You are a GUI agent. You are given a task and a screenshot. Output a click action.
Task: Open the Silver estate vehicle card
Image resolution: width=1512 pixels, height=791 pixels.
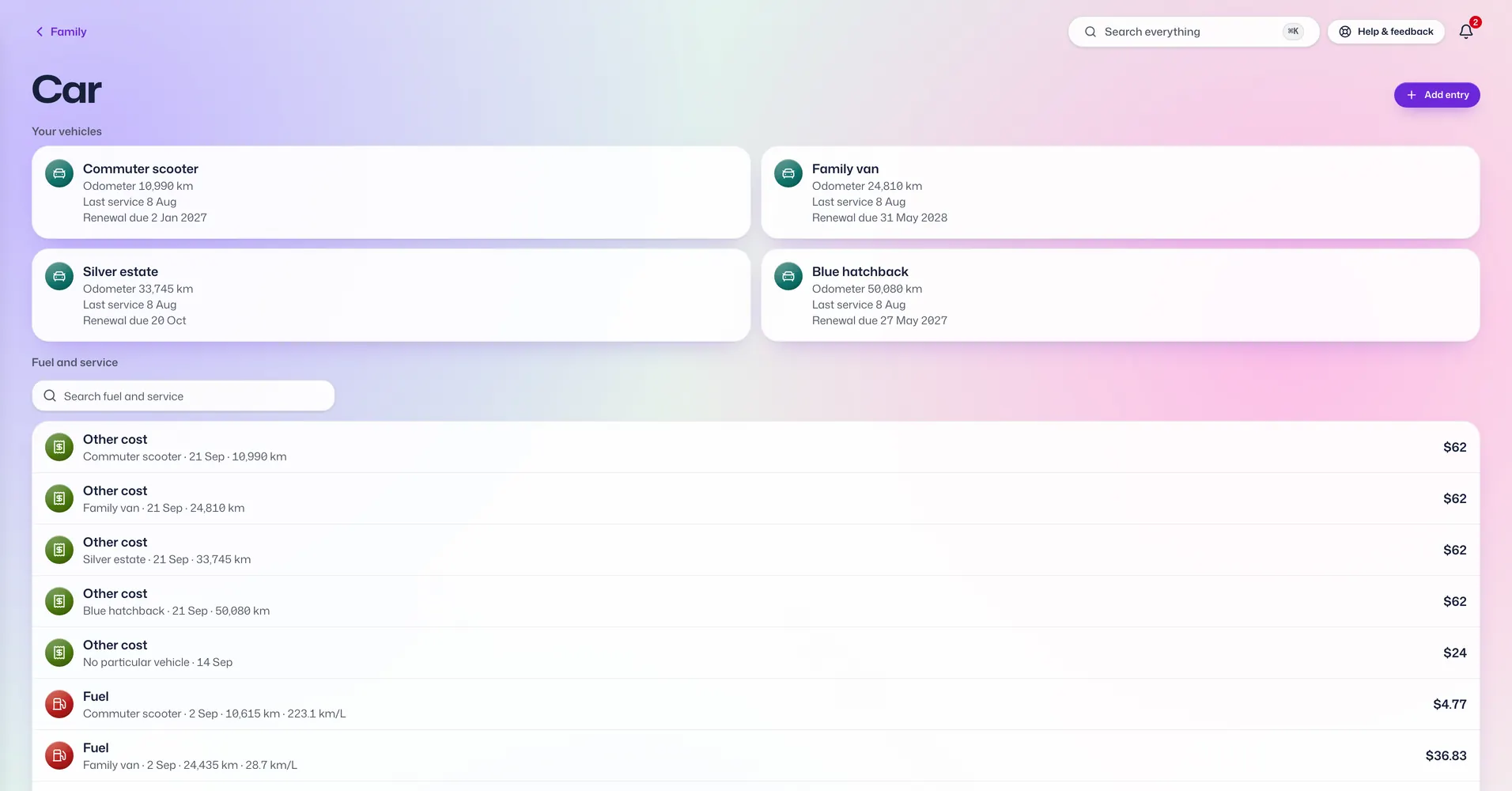pyautogui.click(x=391, y=295)
